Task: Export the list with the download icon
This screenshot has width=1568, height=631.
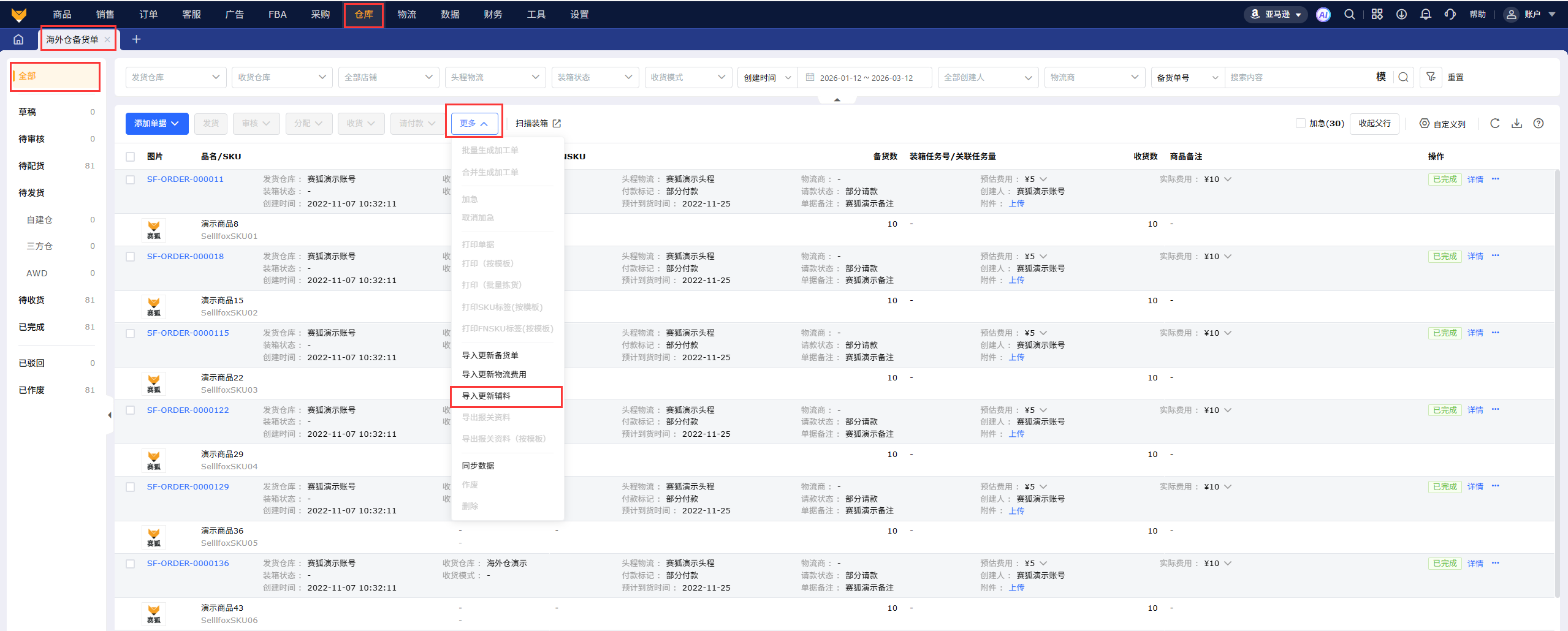Action: 1517,123
